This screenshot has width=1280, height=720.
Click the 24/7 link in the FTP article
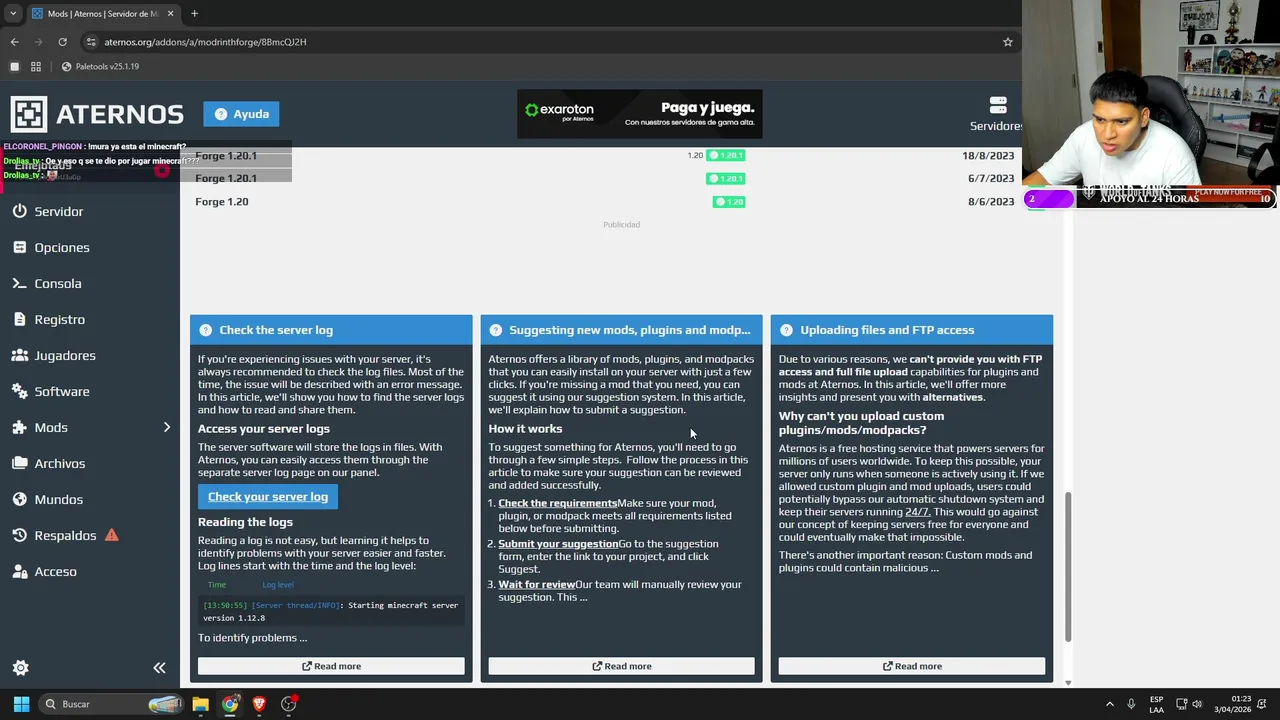917,511
